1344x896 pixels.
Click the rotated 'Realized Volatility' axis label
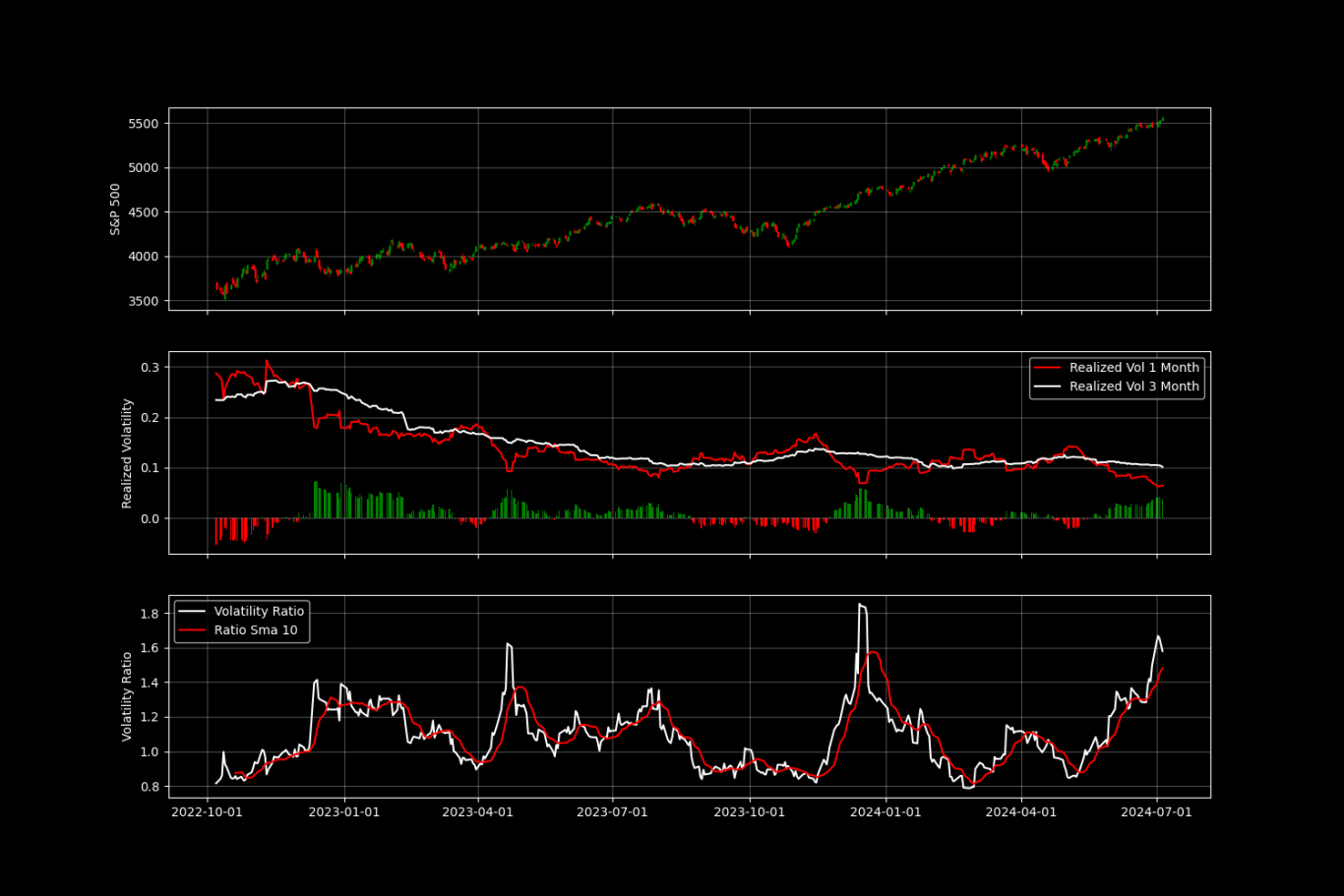click(127, 453)
